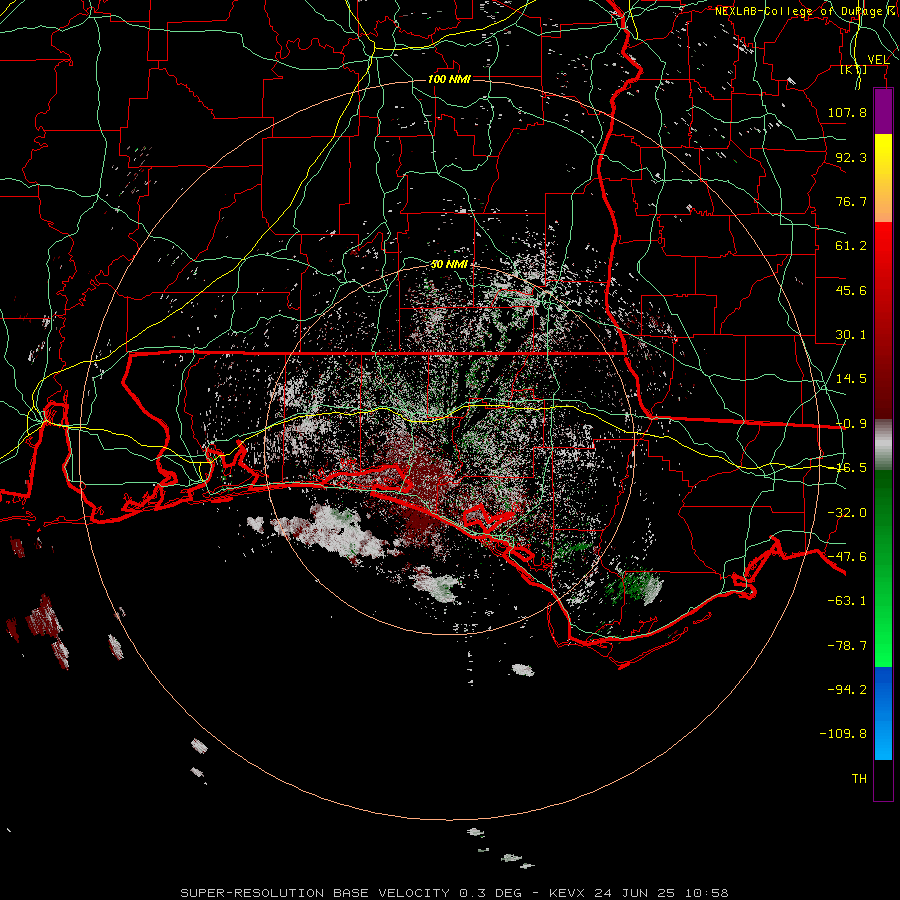Click the -32.0 velocity scale value
900x900 pixels.
(x=847, y=513)
